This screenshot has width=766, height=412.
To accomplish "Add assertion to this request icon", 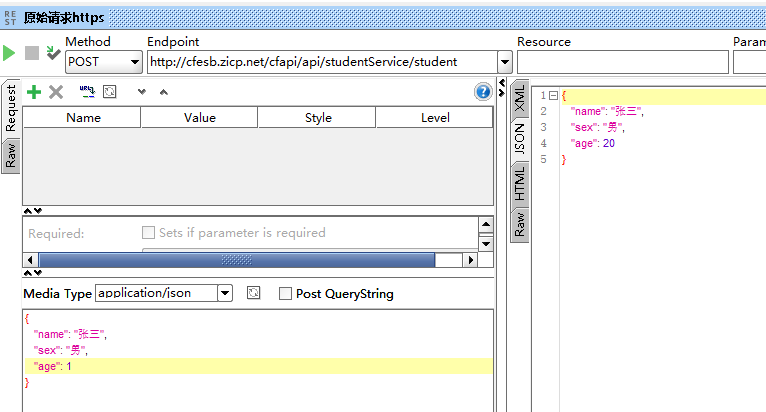I will pos(53,53).
